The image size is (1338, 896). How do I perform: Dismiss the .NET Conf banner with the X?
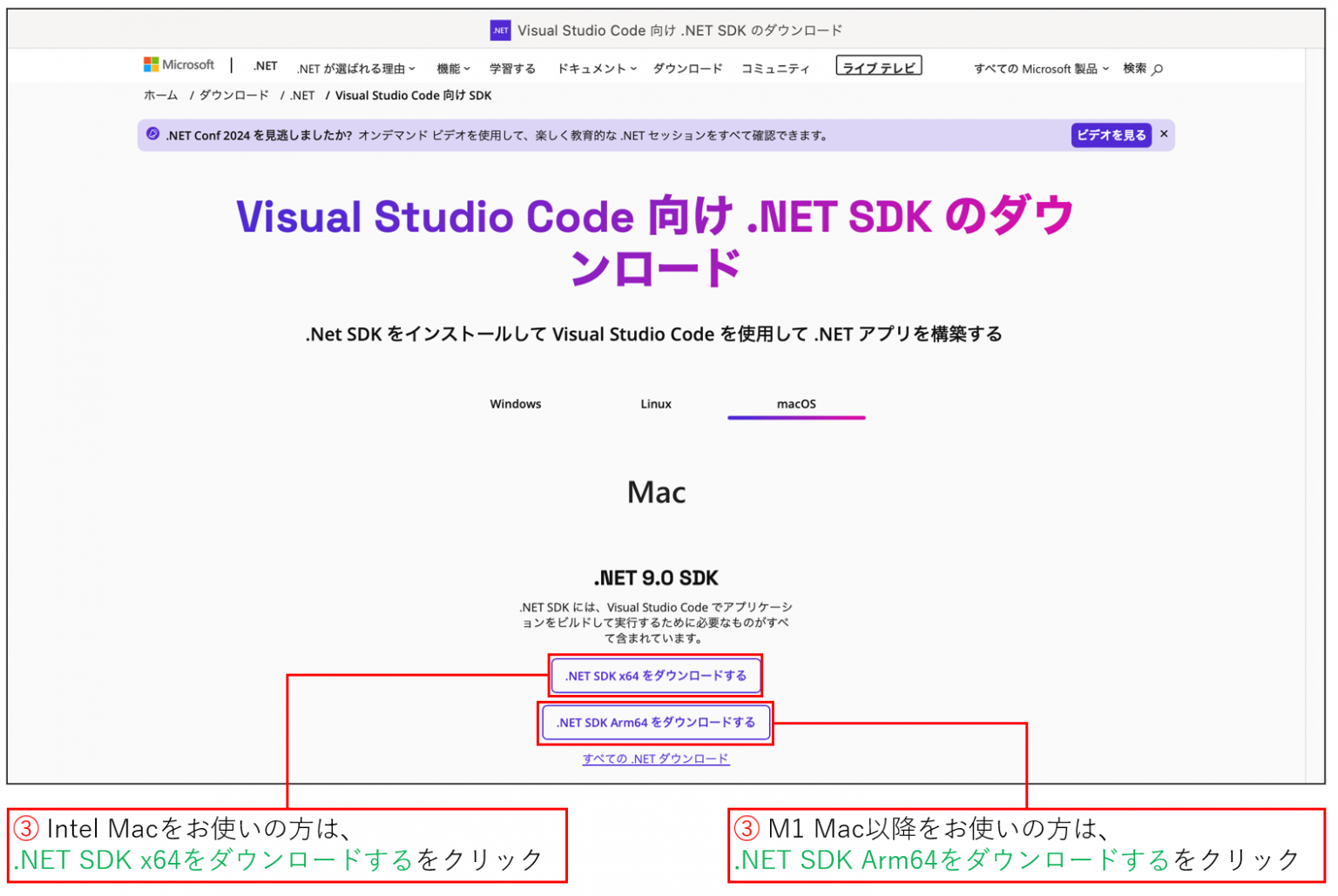point(1164,134)
